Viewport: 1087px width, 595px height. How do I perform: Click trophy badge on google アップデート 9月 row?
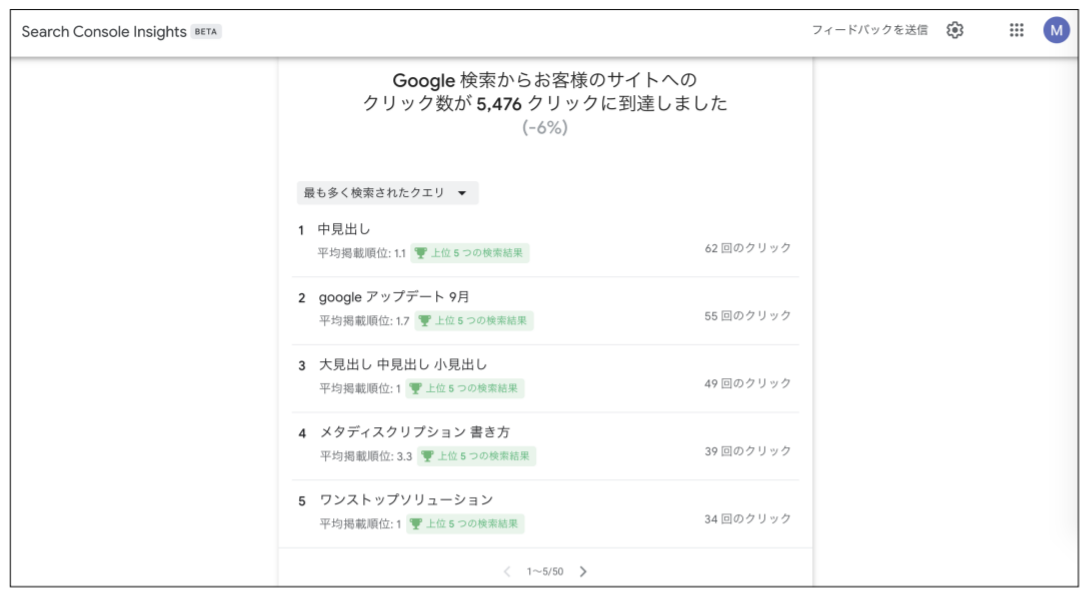(474, 321)
